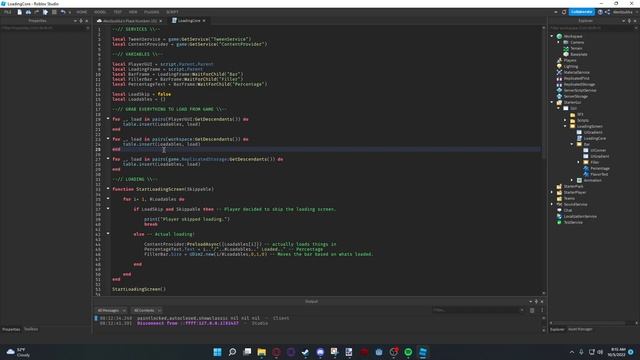The image size is (640, 360).
Task: Select the FlavorText label in Explorer
Action: coord(599,174)
